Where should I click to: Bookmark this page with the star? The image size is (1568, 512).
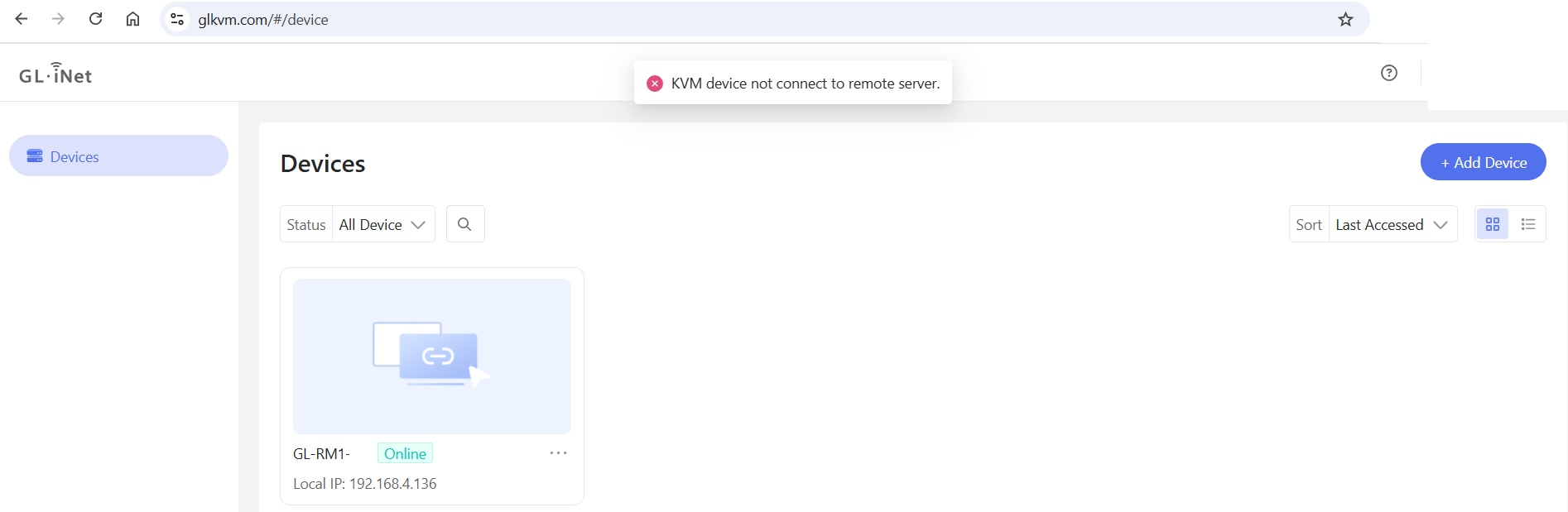1345,19
